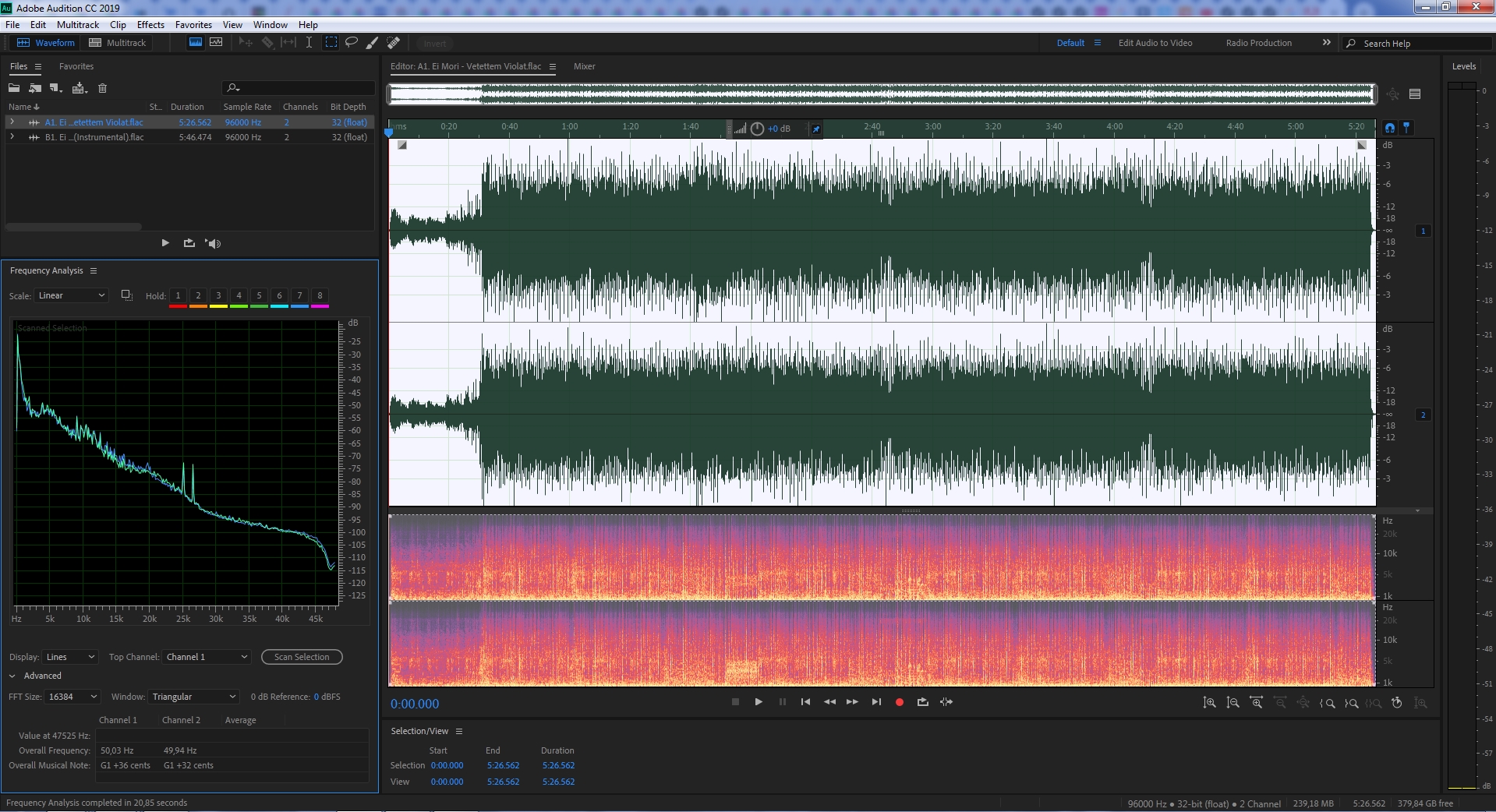Open the Effects menu
The height and width of the screenshot is (812, 1496).
pyautogui.click(x=150, y=25)
